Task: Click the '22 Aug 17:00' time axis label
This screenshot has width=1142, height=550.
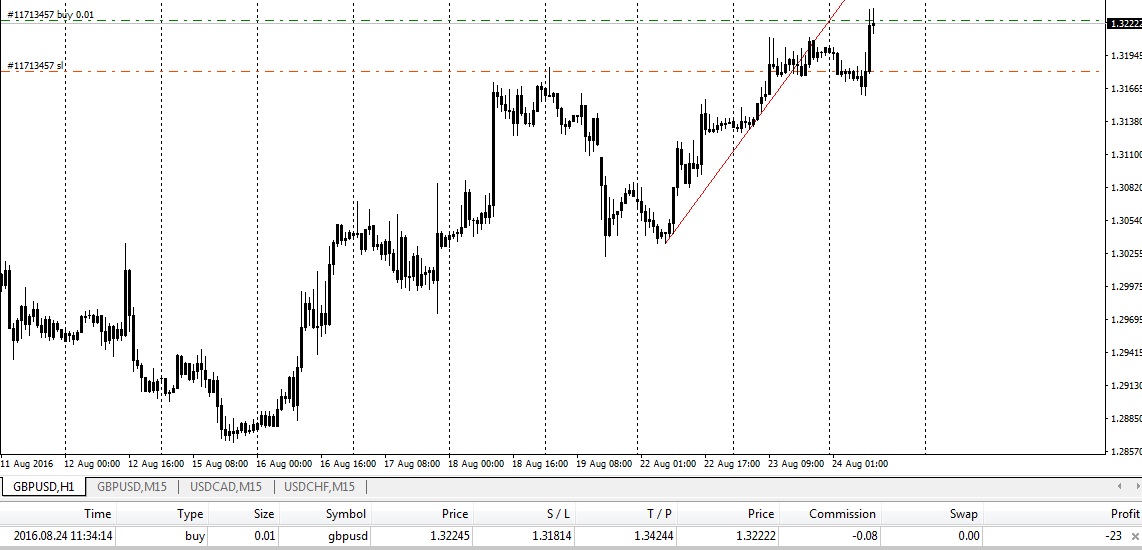Action: coord(732,463)
